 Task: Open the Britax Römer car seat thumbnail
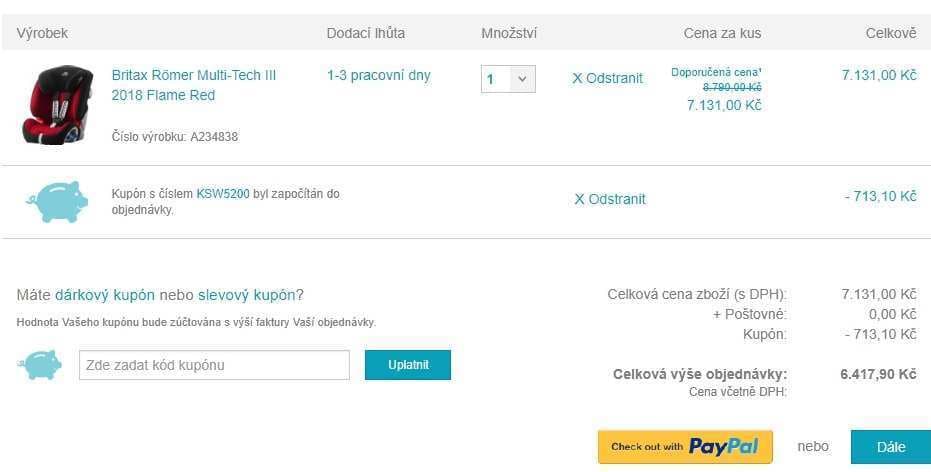[x=58, y=105]
